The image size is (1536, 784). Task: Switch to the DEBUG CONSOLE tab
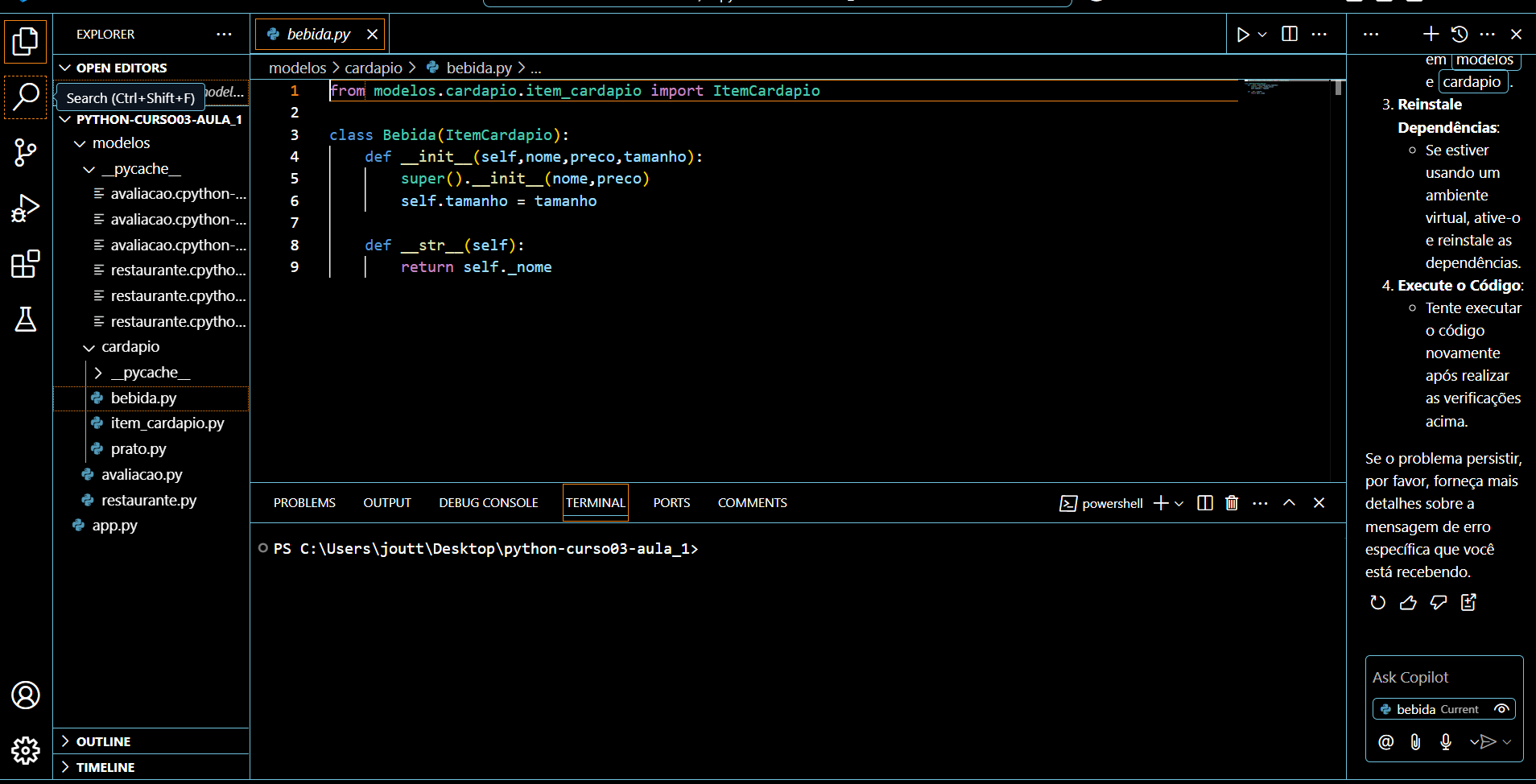tap(489, 503)
